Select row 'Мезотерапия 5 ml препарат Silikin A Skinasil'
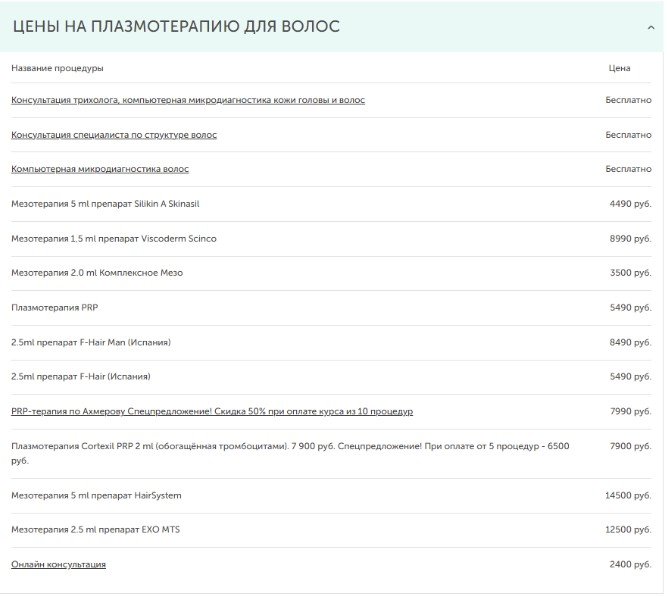667x596 pixels. (331, 204)
